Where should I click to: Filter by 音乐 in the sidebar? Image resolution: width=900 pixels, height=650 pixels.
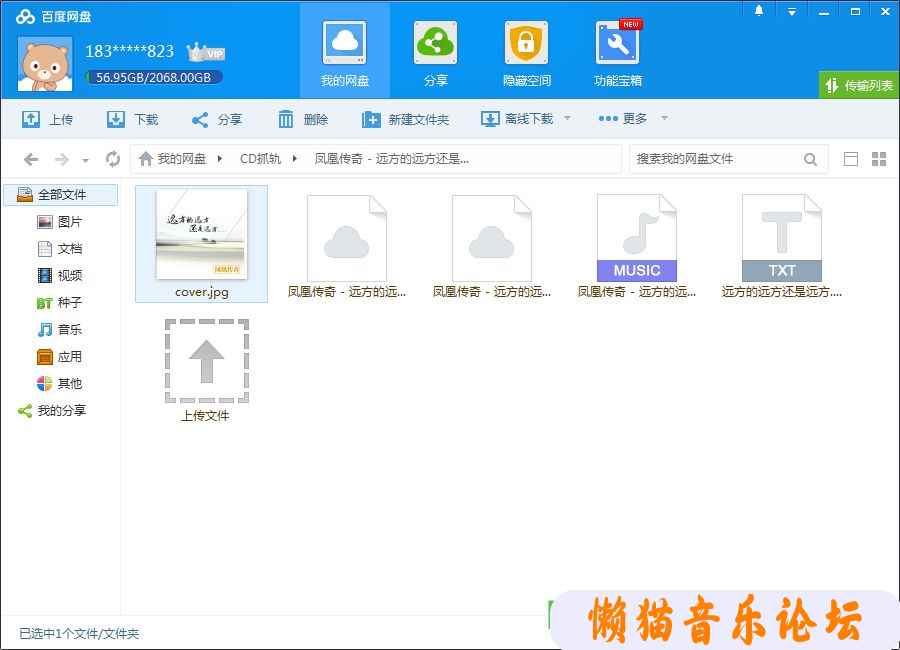[60, 330]
